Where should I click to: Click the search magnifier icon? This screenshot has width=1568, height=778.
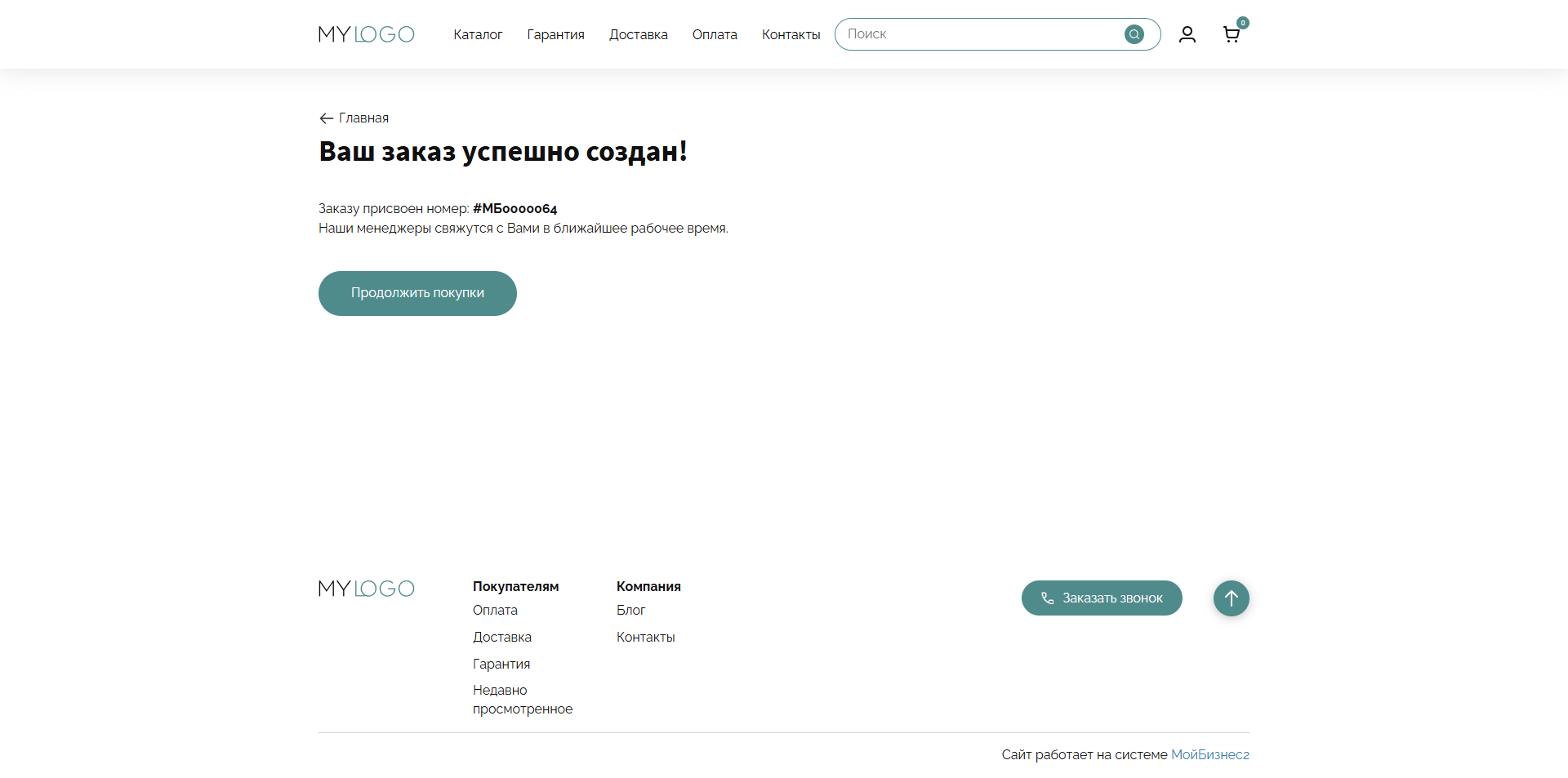[1134, 34]
